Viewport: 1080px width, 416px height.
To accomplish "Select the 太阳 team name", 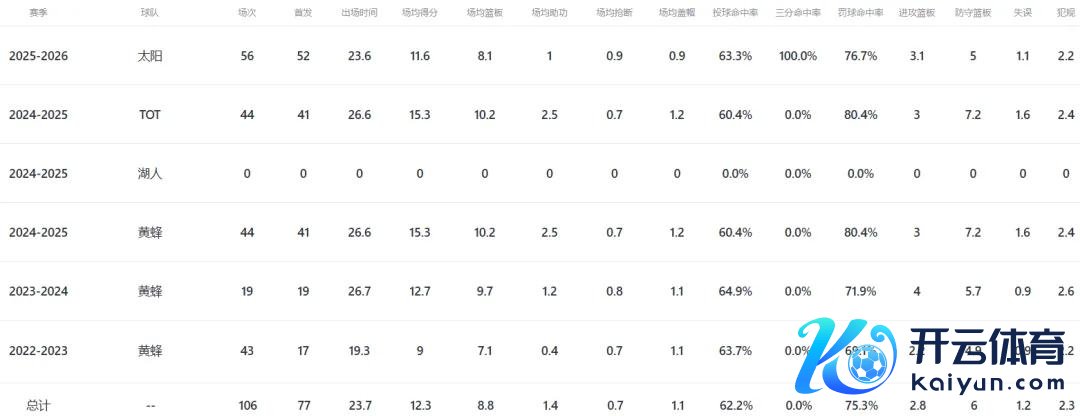I will [150, 56].
